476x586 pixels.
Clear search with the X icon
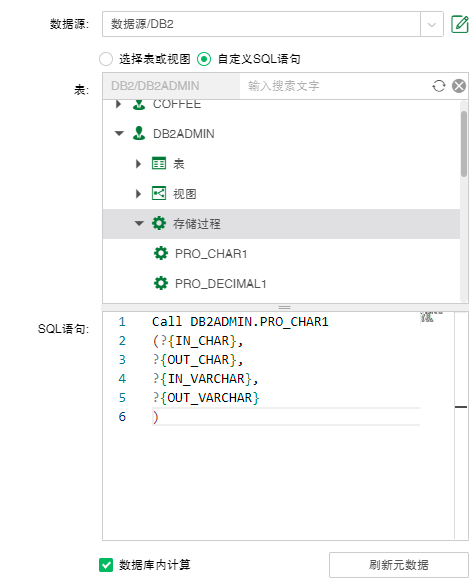(459, 86)
